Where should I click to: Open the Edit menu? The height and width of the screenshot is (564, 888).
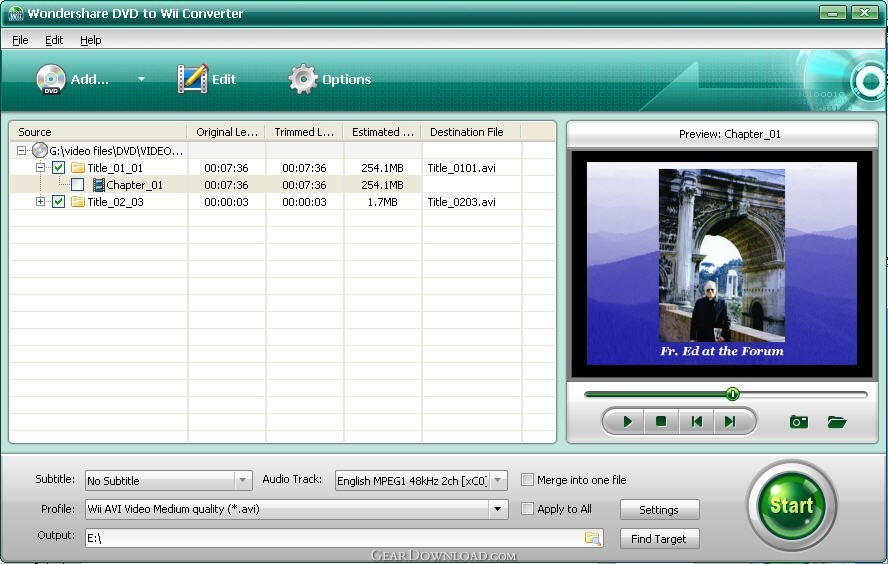(54, 40)
